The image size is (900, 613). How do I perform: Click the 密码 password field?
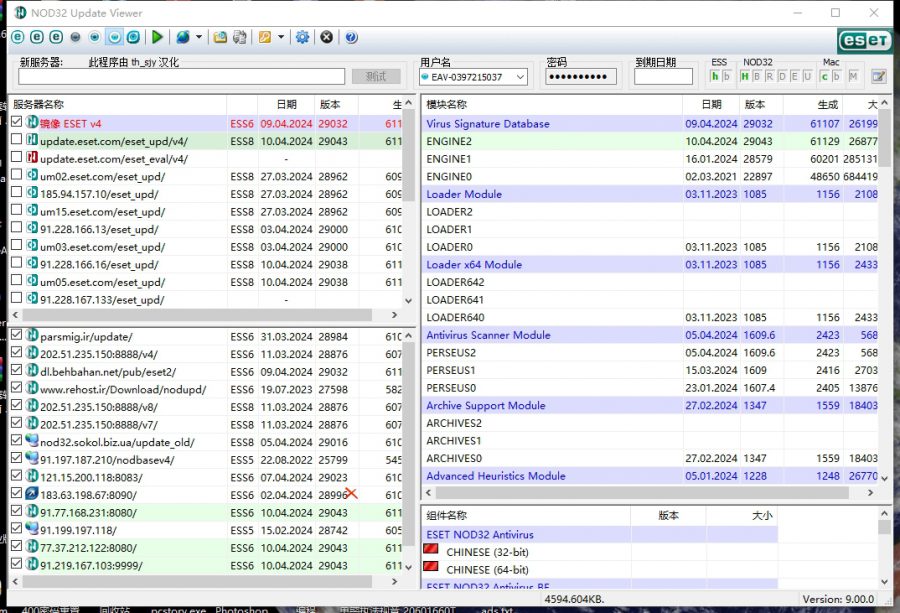pyautogui.click(x=581, y=77)
